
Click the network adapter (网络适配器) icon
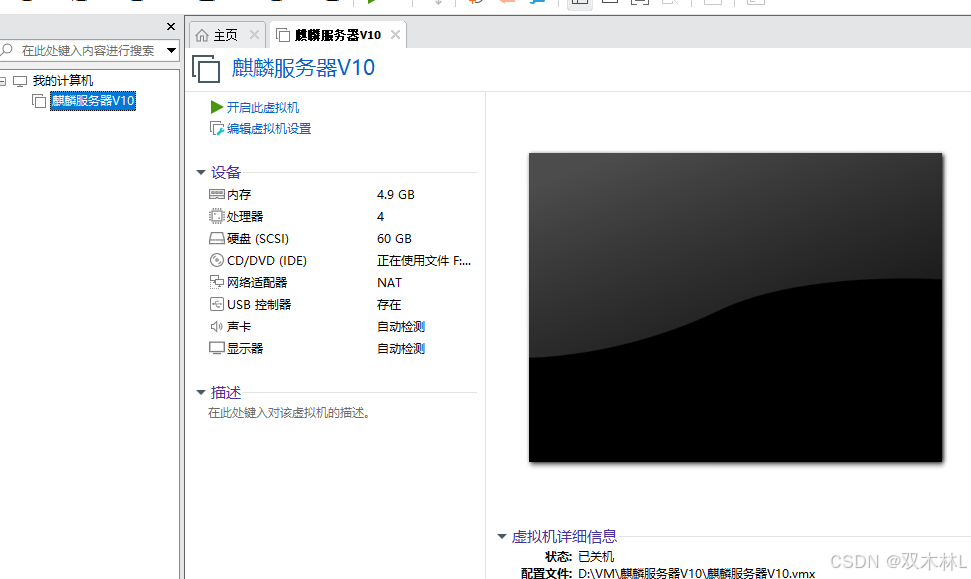click(x=217, y=282)
